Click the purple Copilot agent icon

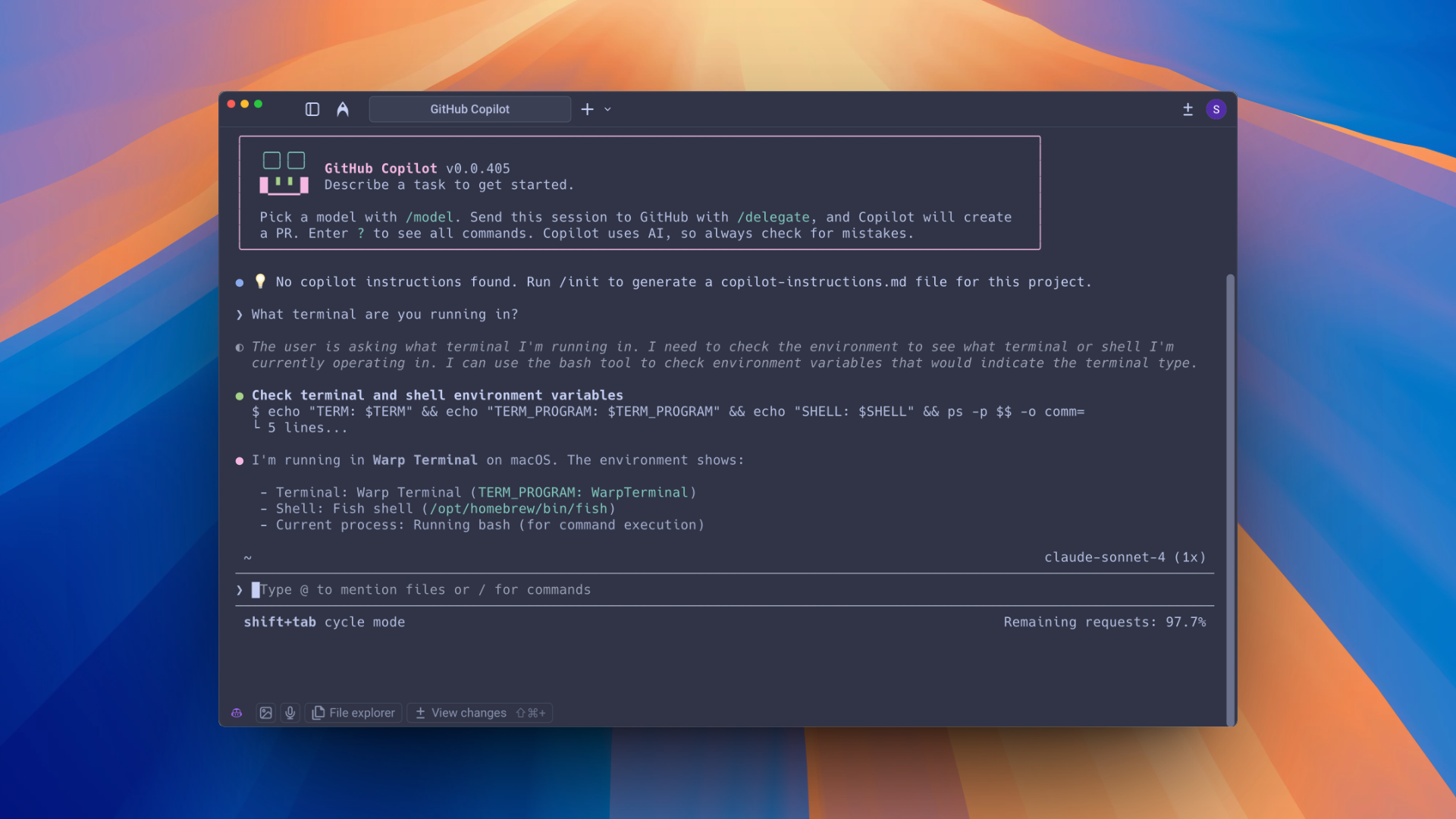[237, 713]
